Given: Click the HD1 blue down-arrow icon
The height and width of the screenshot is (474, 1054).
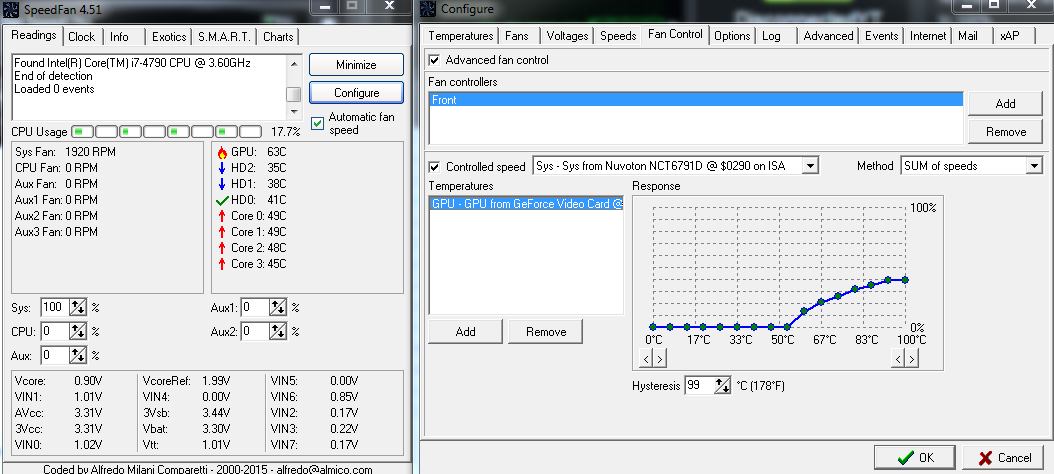Looking at the screenshot, I should pyautogui.click(x=222, y=184).
